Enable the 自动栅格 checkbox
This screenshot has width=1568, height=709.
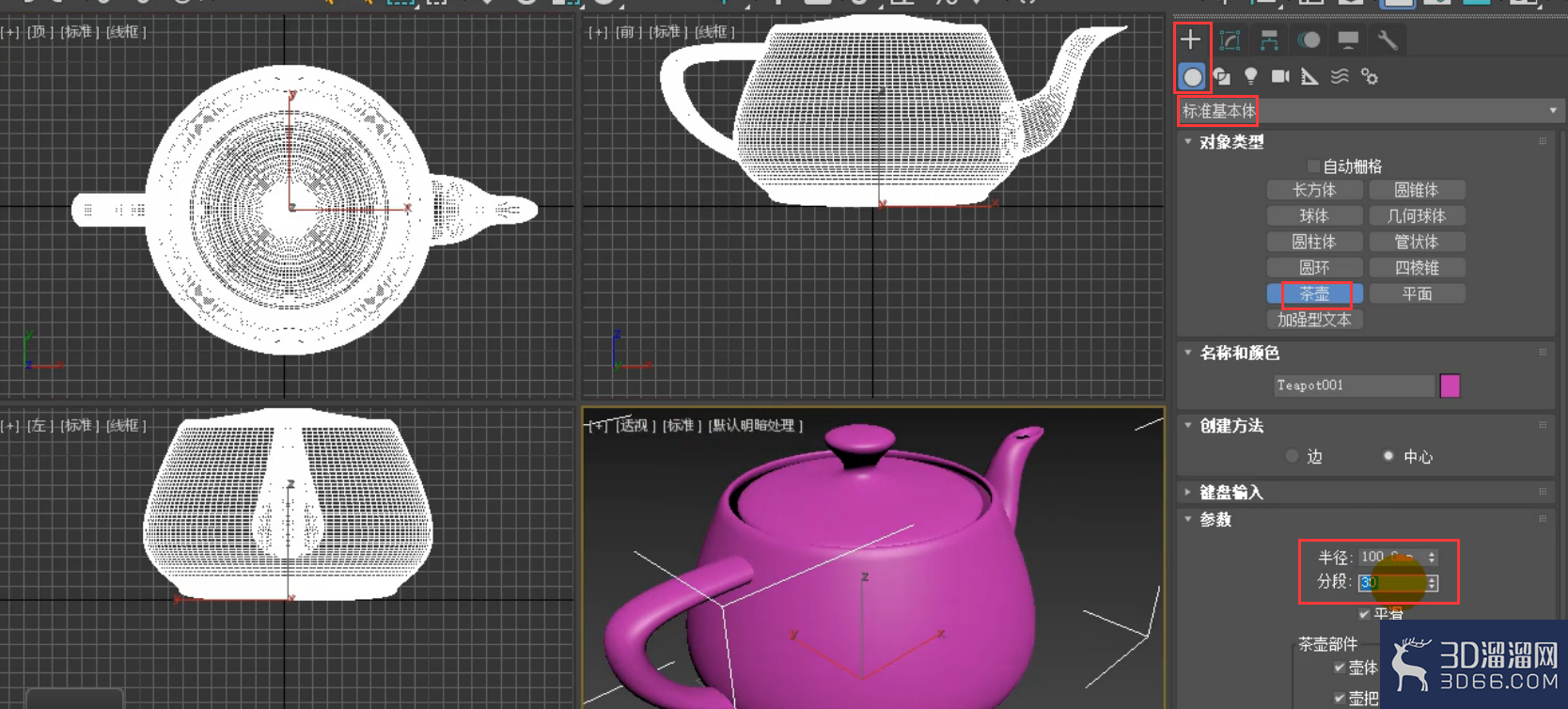coord(1313,166)
